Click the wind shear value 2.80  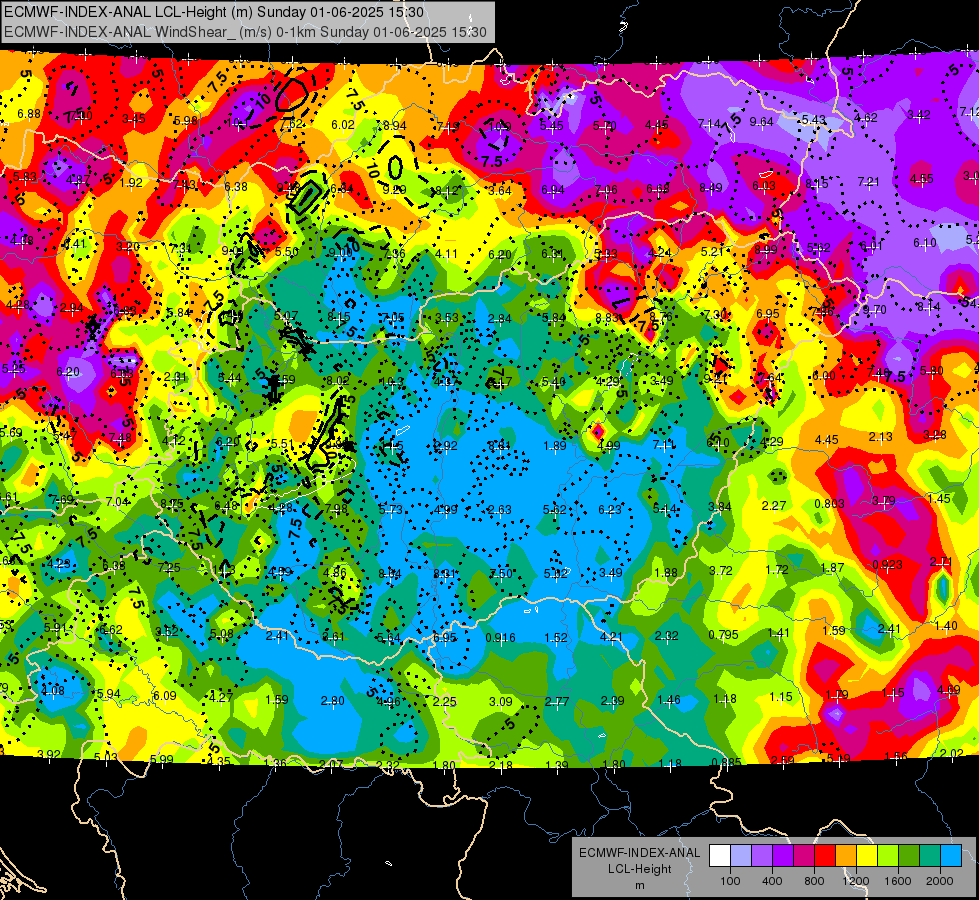click(x=332, y=701)
